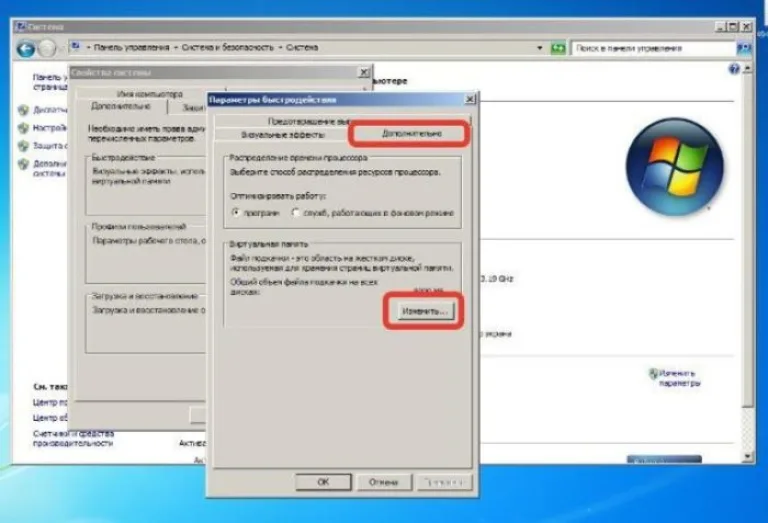Click the Windows logo image in System window

coord(675,166)
